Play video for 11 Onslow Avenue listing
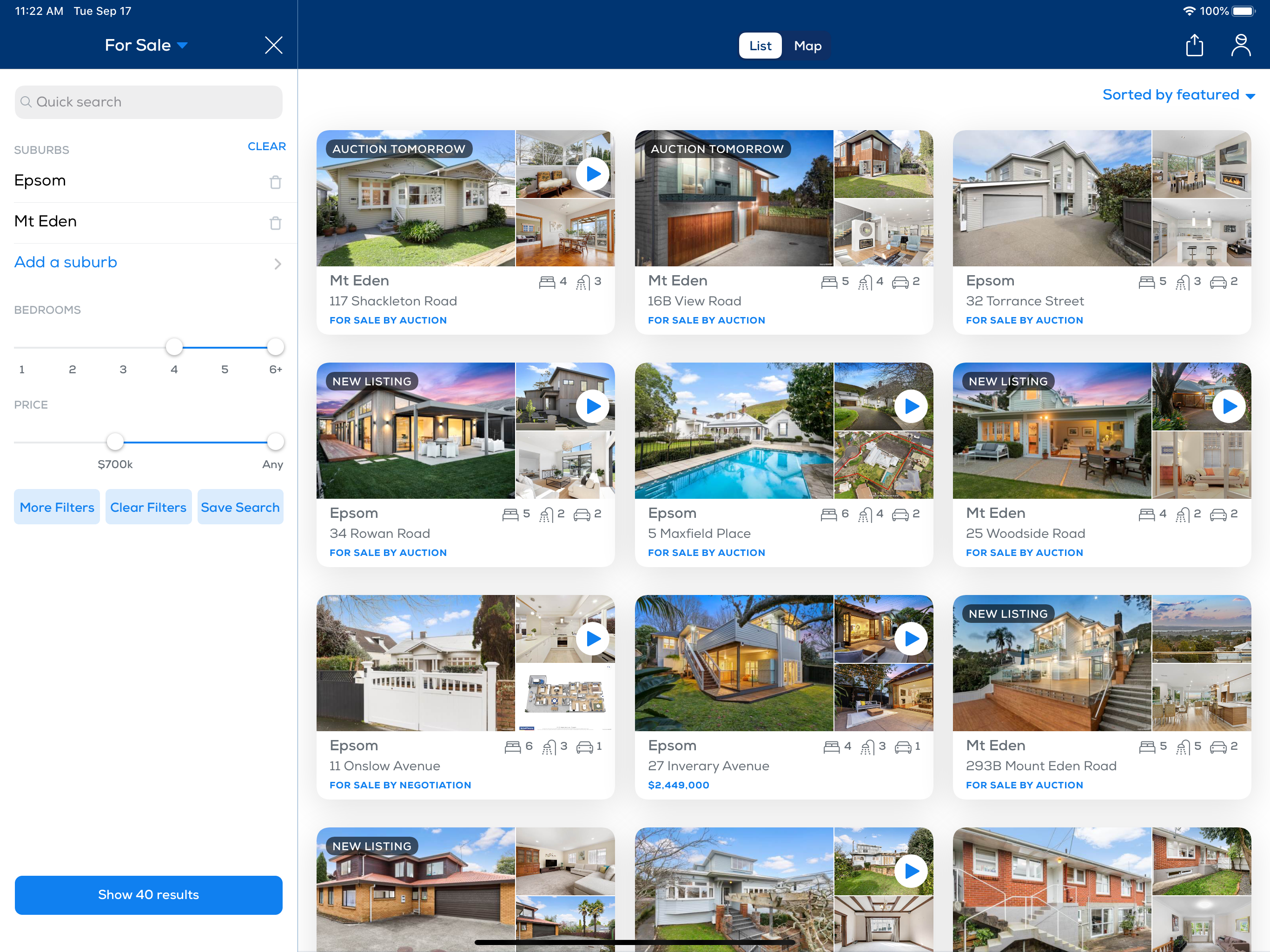Viewport: 1270px width, 952px height. click(593, 639)
